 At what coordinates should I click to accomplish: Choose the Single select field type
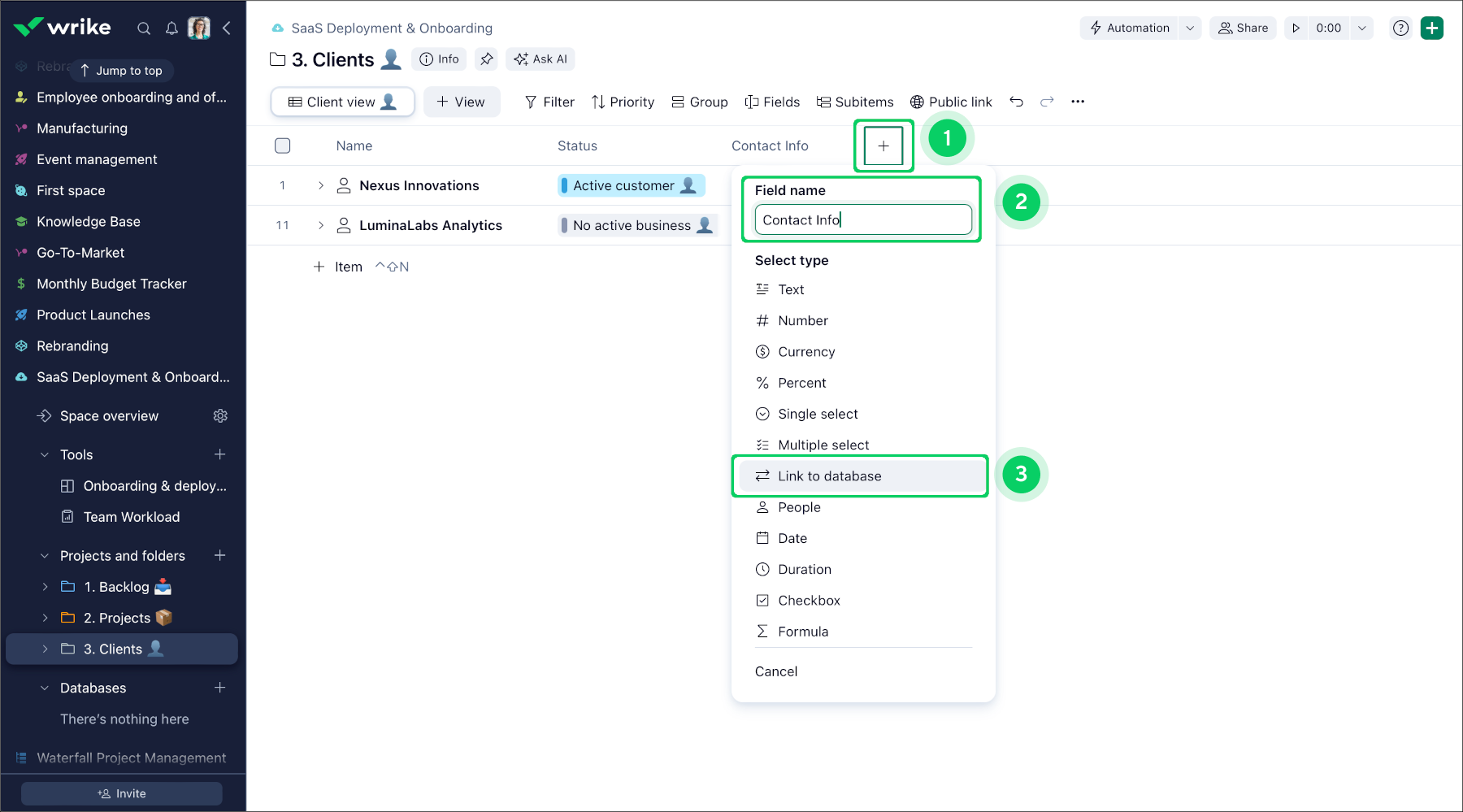[818, 414]
